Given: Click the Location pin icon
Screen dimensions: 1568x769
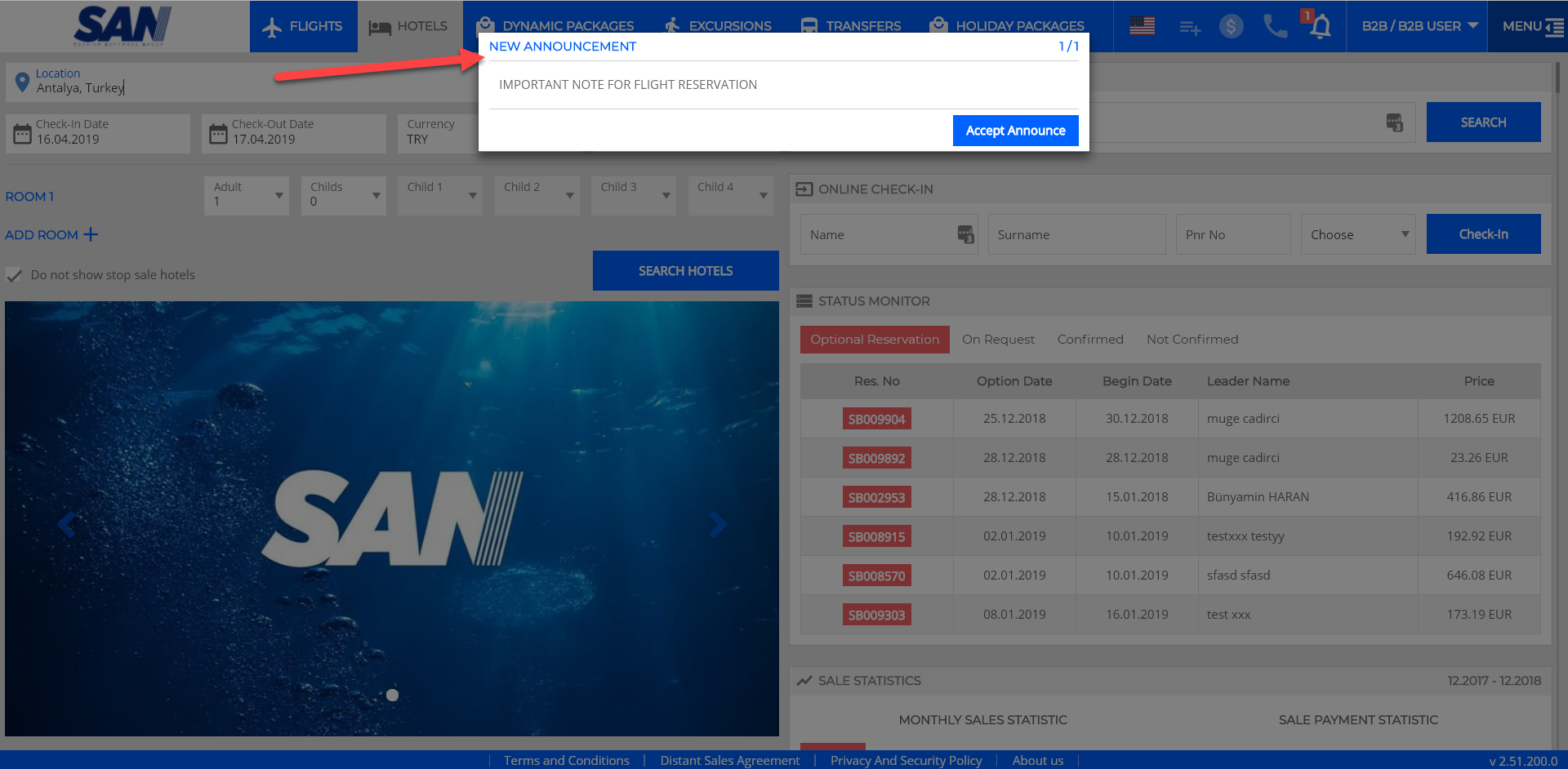Looking at the screenshot, I should (22, 82).
